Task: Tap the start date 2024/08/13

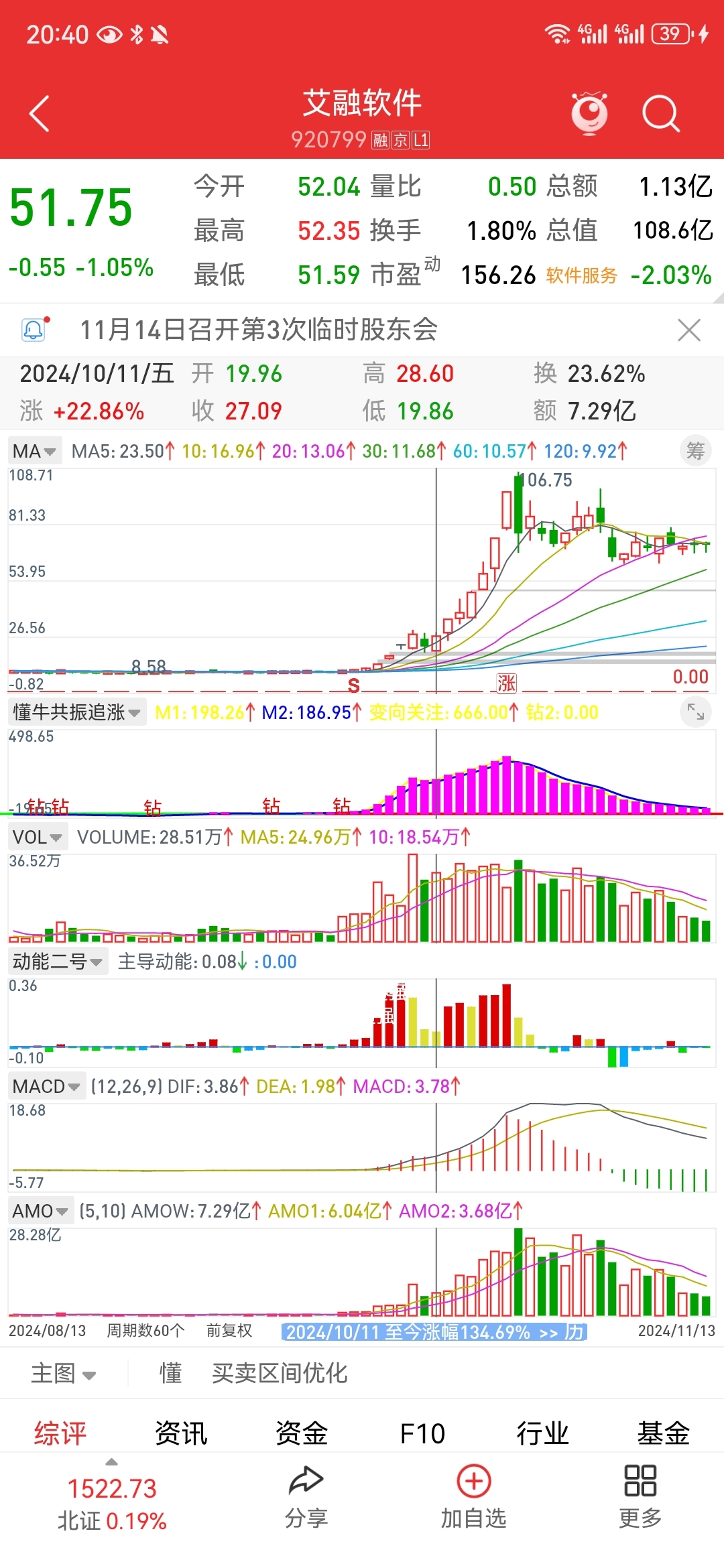Action: pos(48,1331)
